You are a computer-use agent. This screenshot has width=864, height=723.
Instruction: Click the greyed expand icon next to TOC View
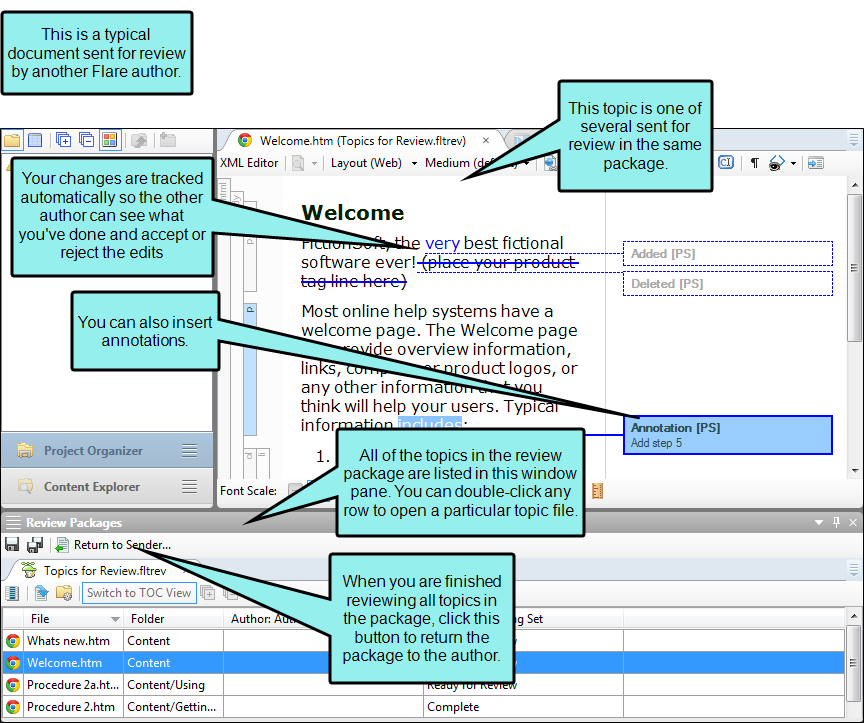208,593
